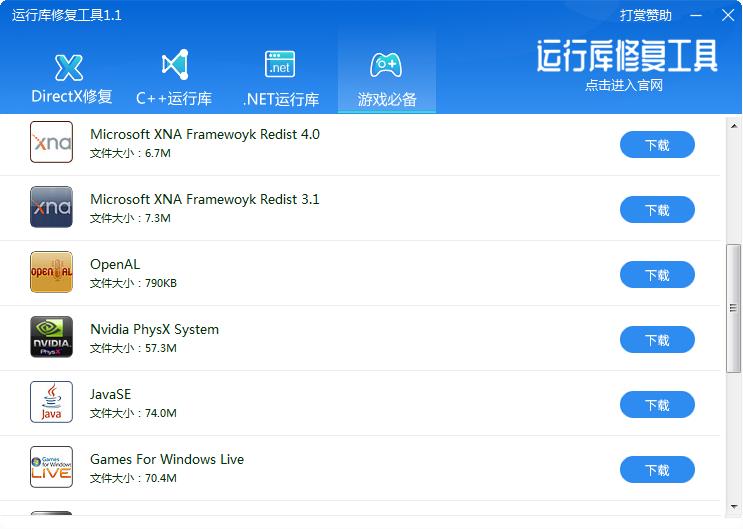Click the OpenAL logo icon
Viewport: 743px width, 529px height.
51,272
